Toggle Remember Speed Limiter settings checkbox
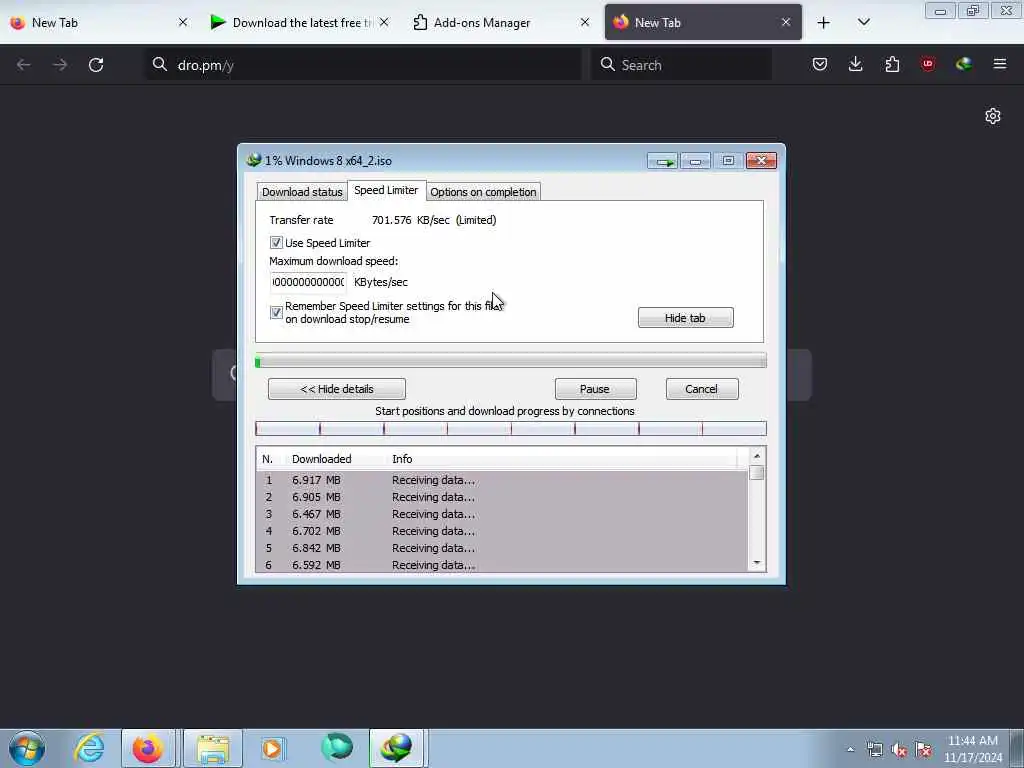 point(276,312)
